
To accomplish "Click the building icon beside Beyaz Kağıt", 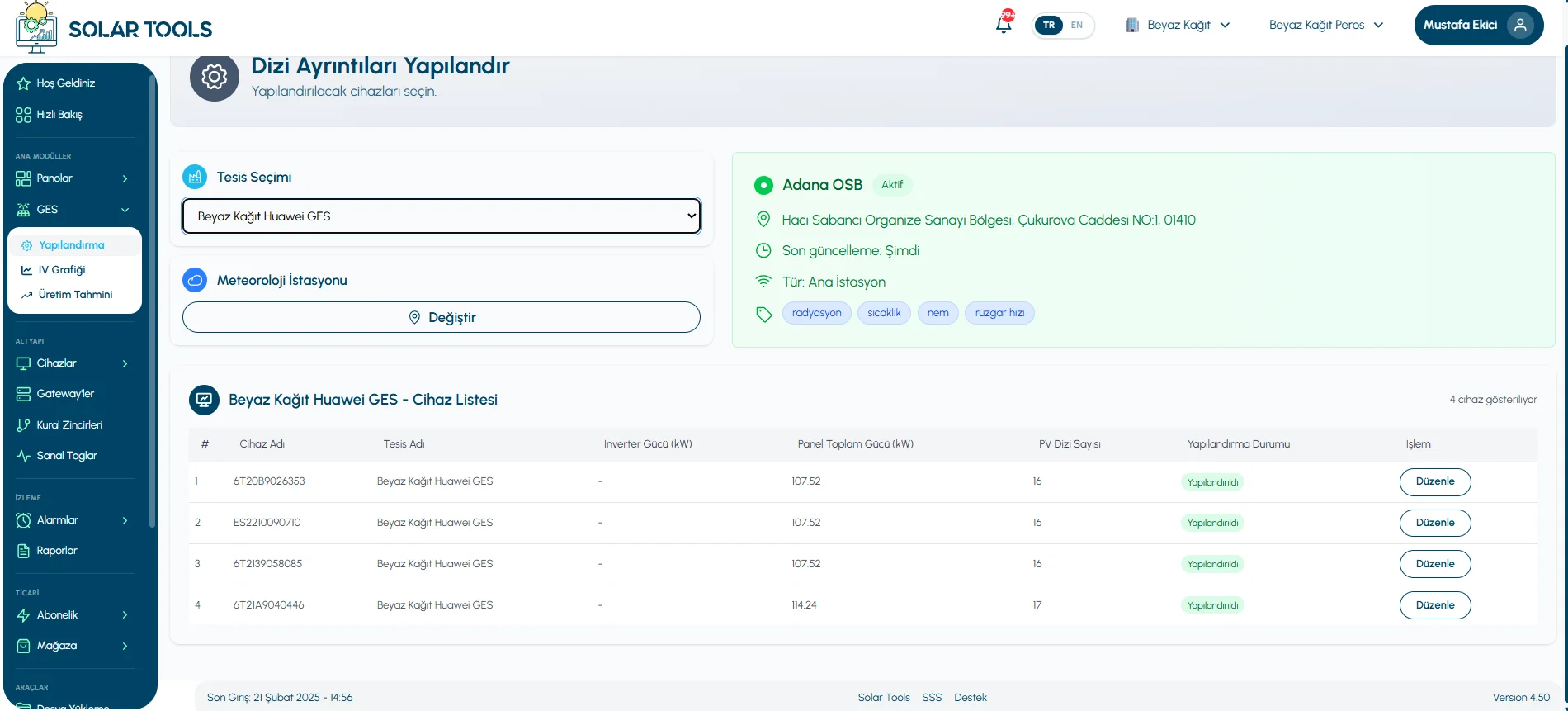I will pos(1132,25).
